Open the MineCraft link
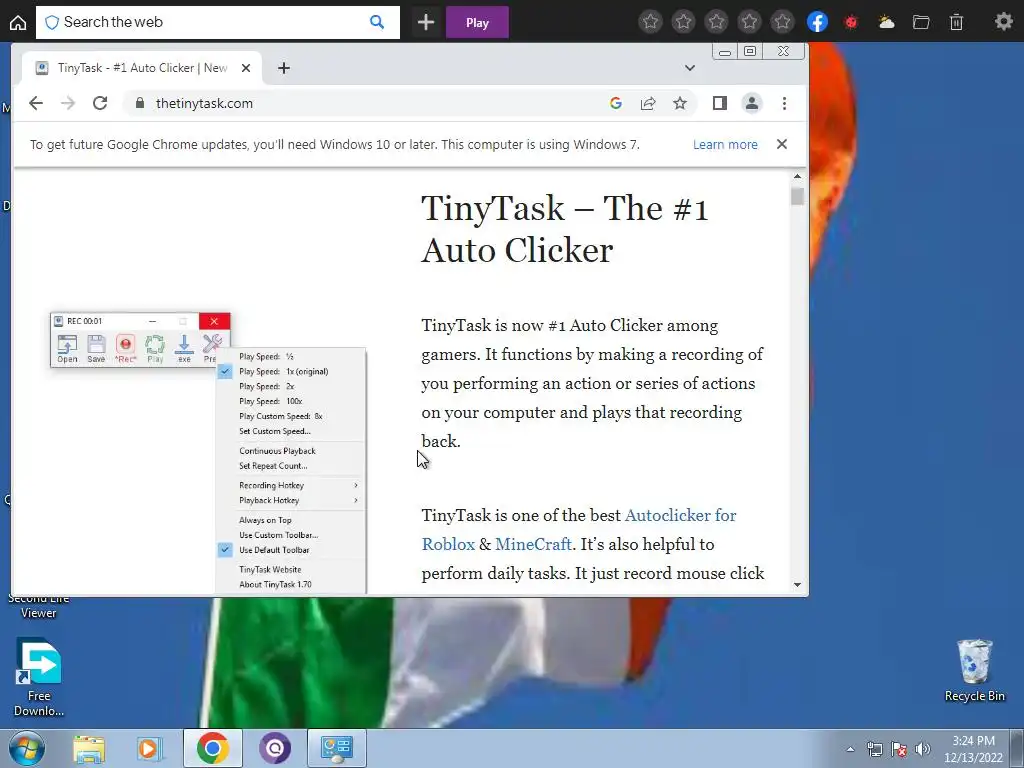The width and height of the screenshot is (1024, 768). pyautogui.click(x=533, y=544)
